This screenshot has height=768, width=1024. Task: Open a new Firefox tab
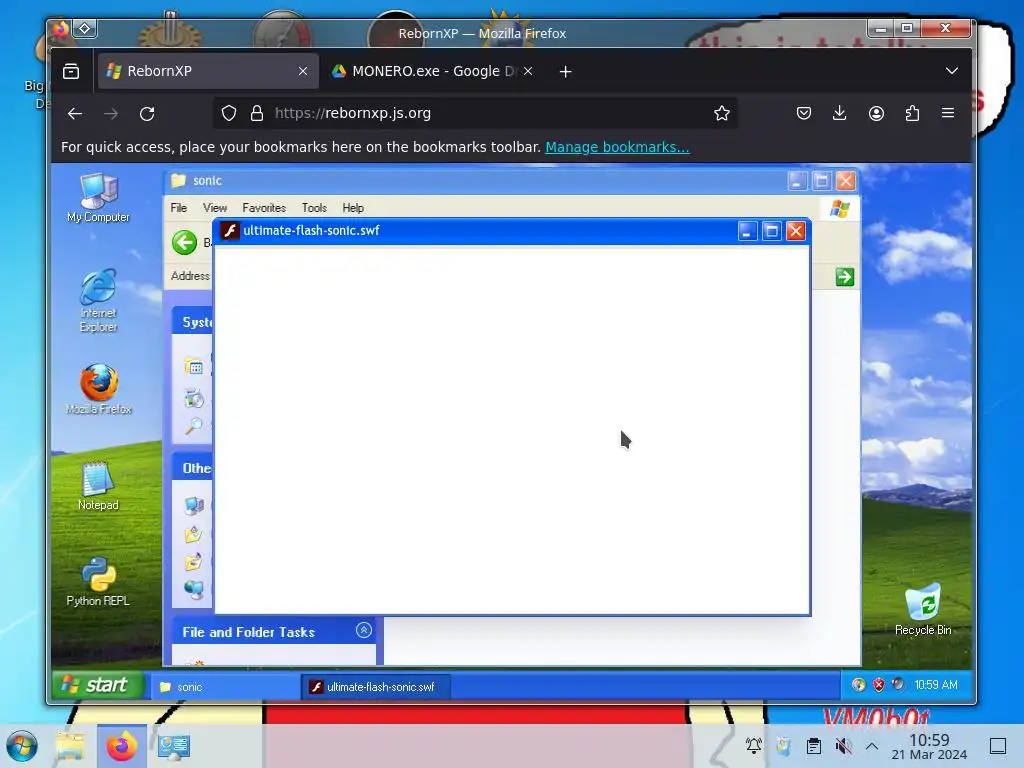(566, 71)
